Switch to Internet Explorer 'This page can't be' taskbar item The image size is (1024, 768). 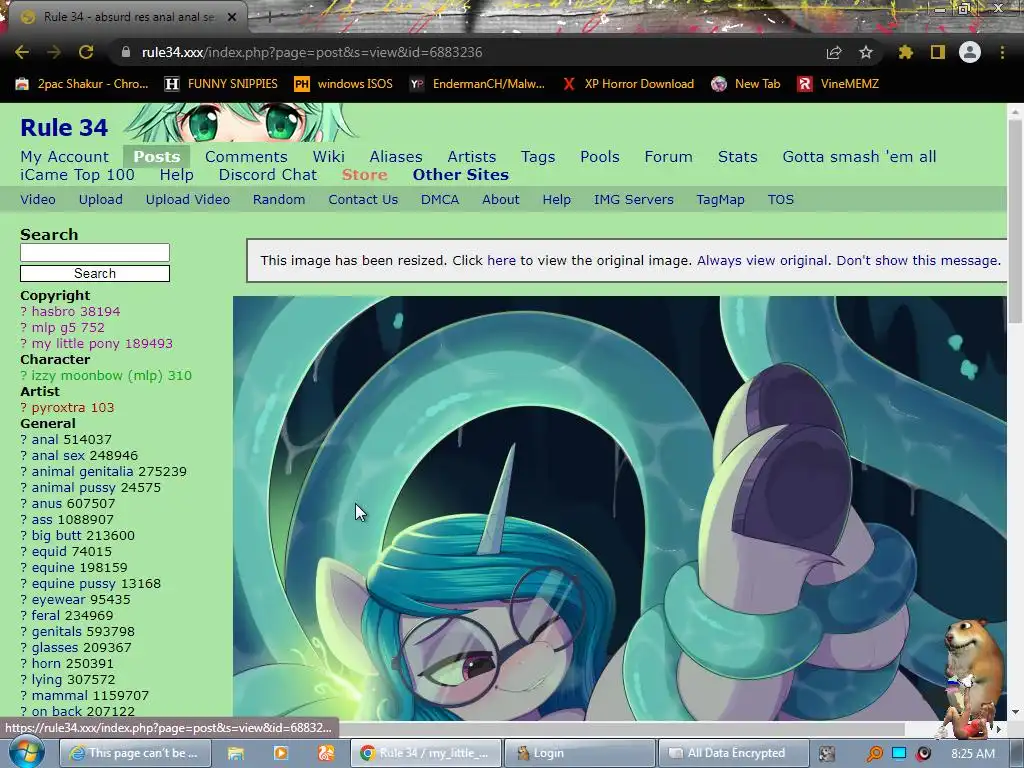(136, 753)
